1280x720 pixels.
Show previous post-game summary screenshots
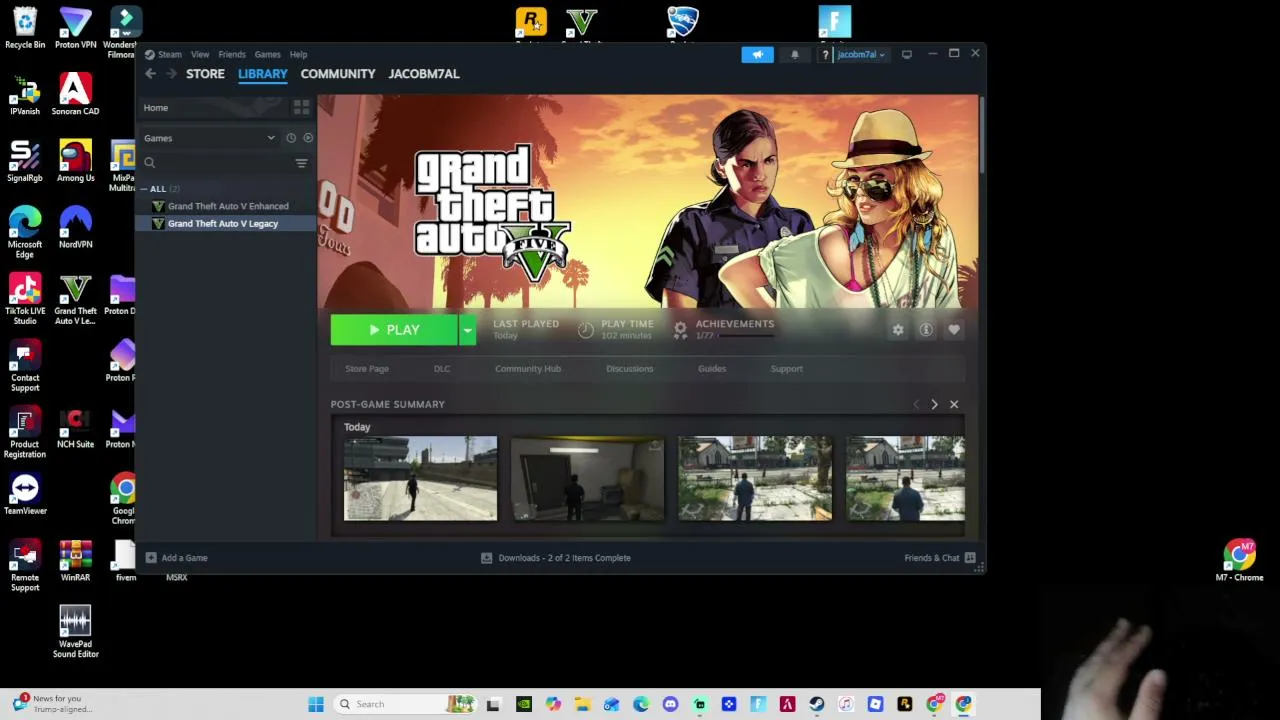(915, 404)
